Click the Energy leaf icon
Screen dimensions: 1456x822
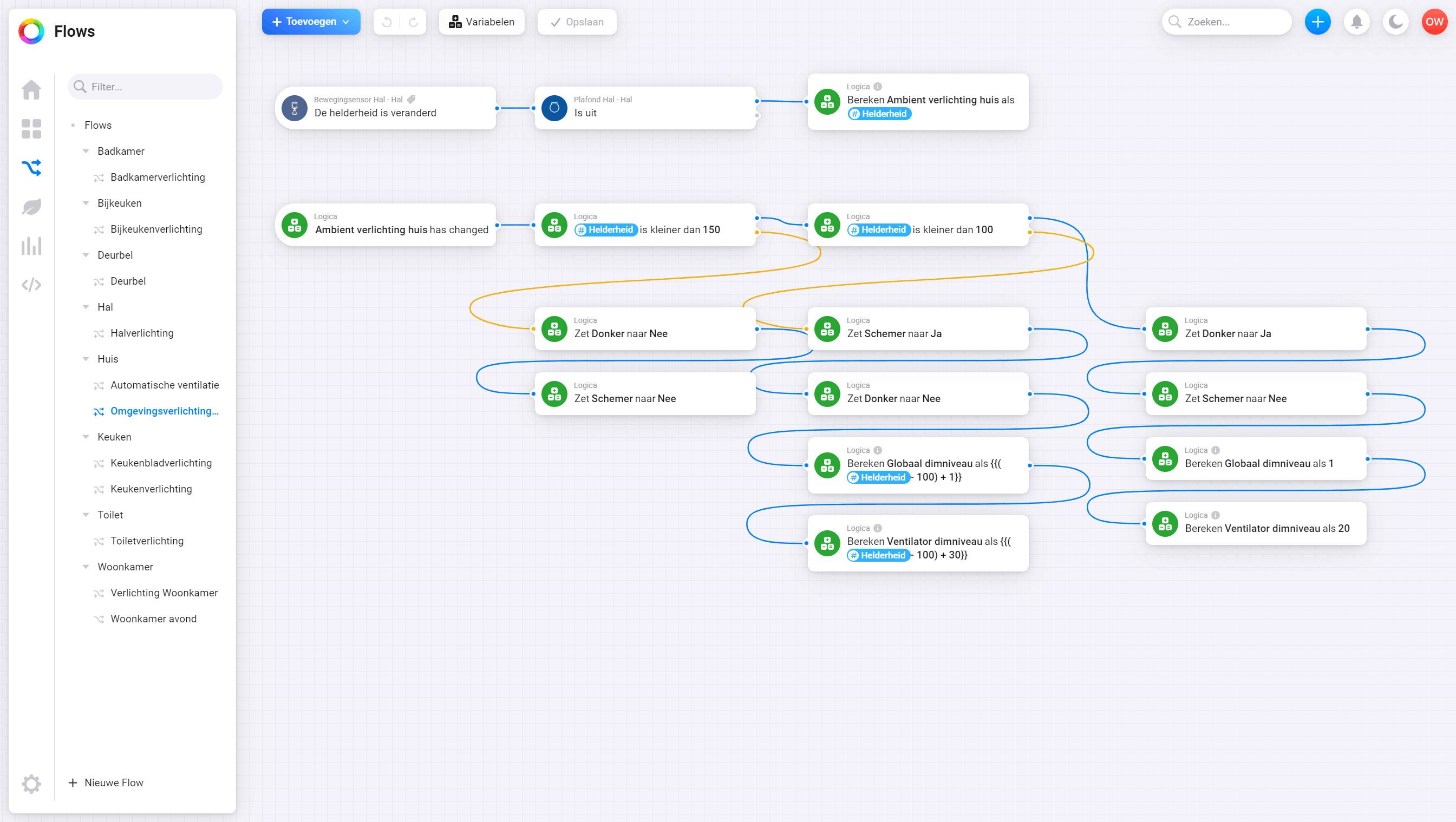[31, 207]
